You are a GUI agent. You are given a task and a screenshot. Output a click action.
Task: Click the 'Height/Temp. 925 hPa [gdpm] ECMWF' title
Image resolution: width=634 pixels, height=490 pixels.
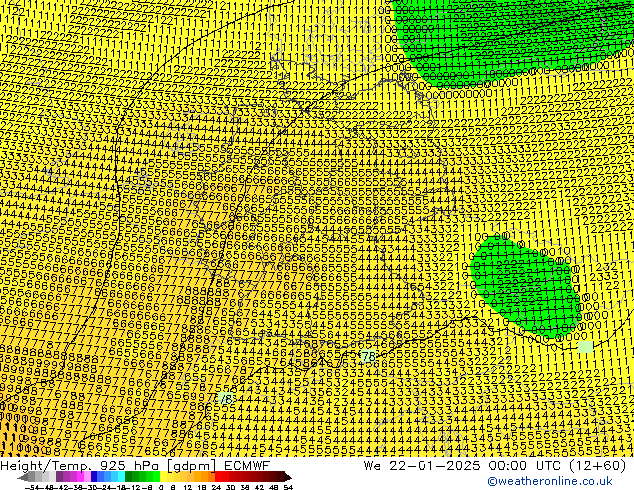(135, 465)
